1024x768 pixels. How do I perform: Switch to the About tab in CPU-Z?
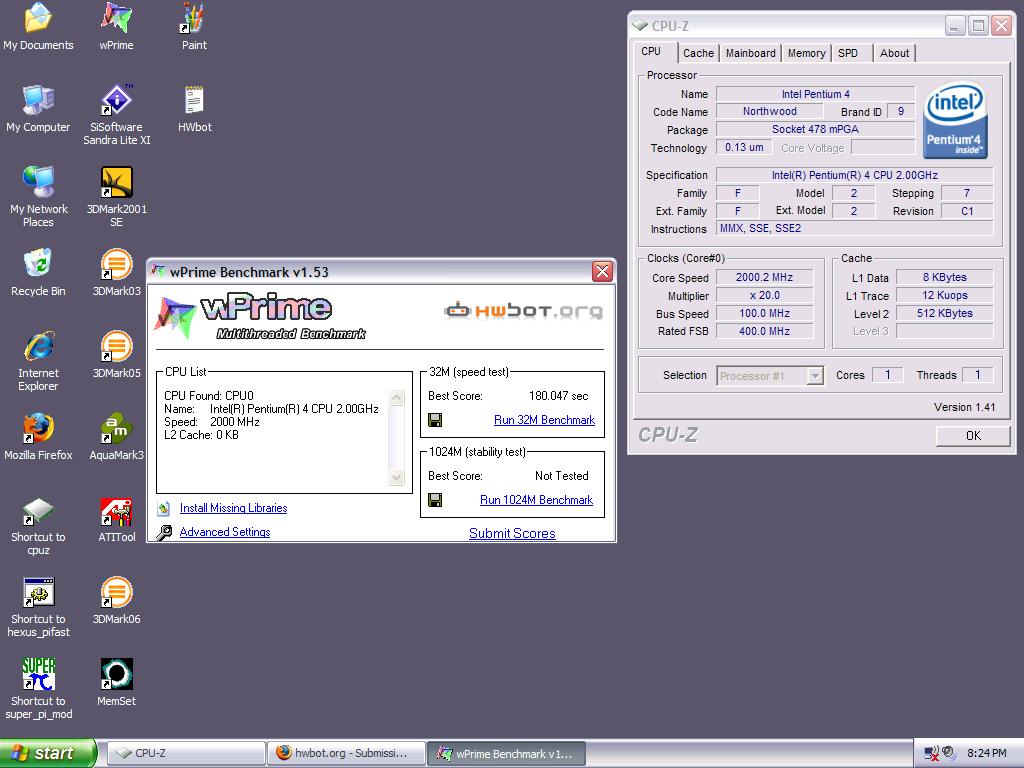click(894, 53)
